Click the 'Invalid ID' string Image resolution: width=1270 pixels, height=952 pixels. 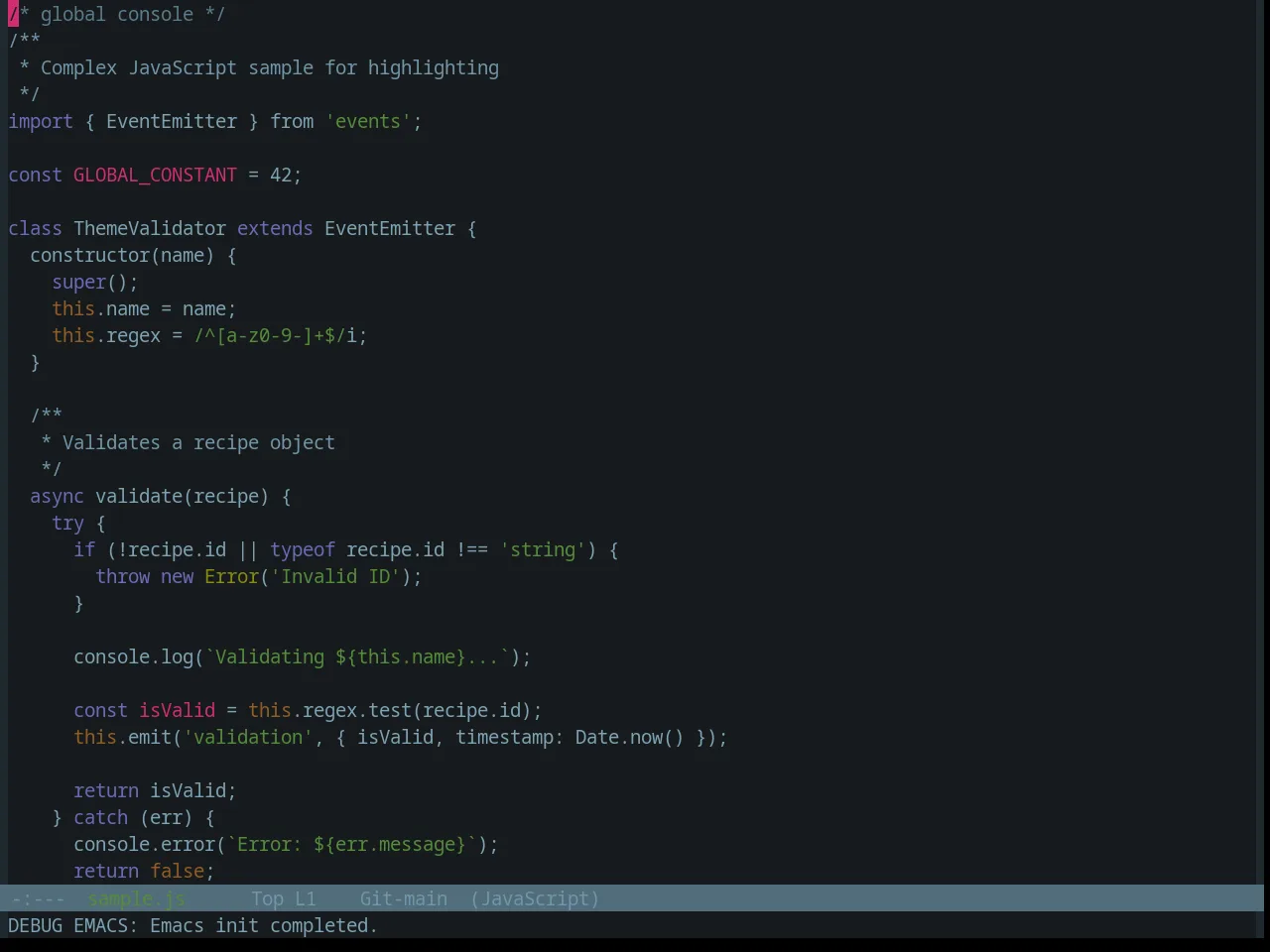coord(335,576)
